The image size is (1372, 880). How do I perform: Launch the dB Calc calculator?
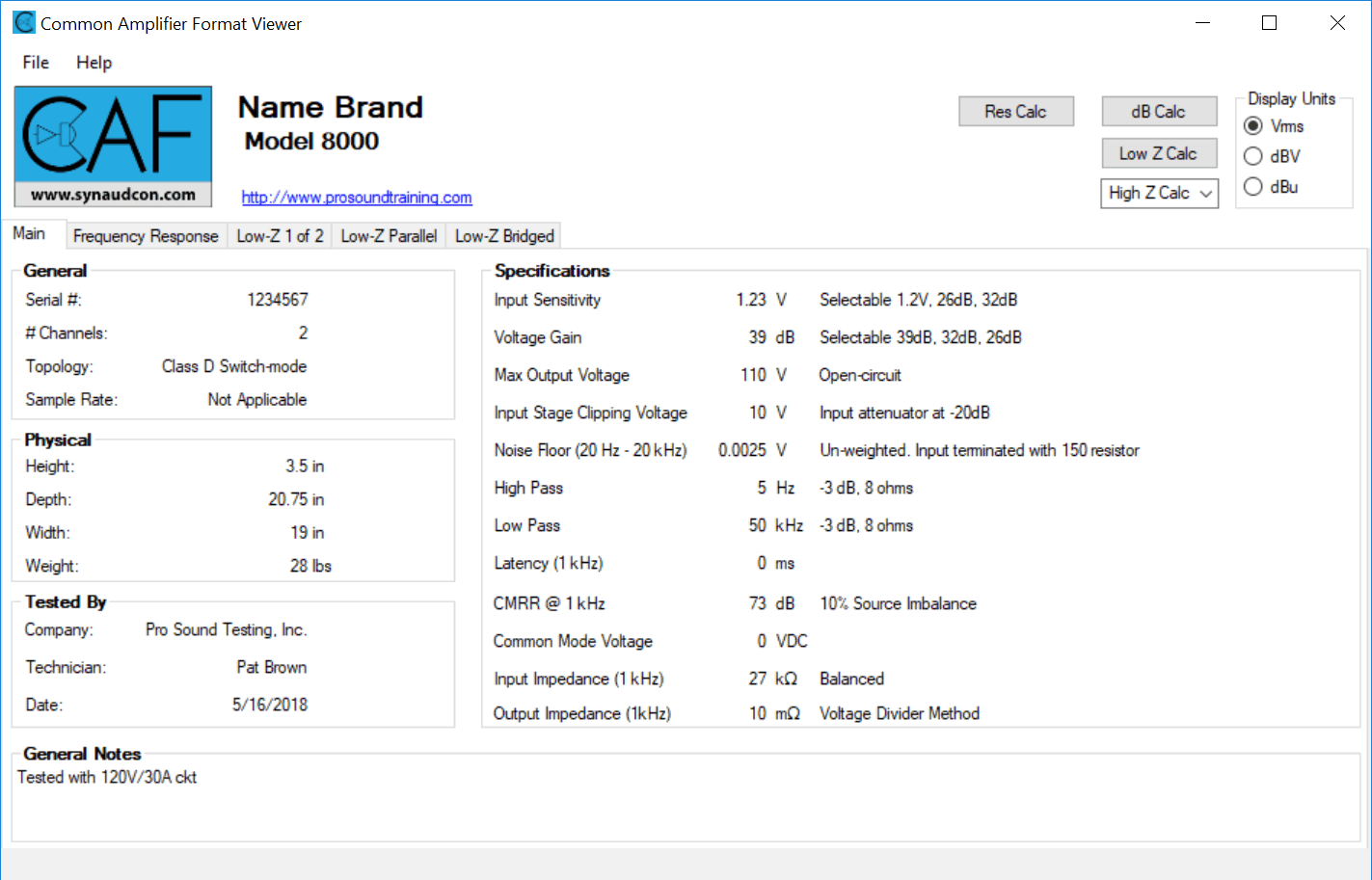pos(1158,112)
